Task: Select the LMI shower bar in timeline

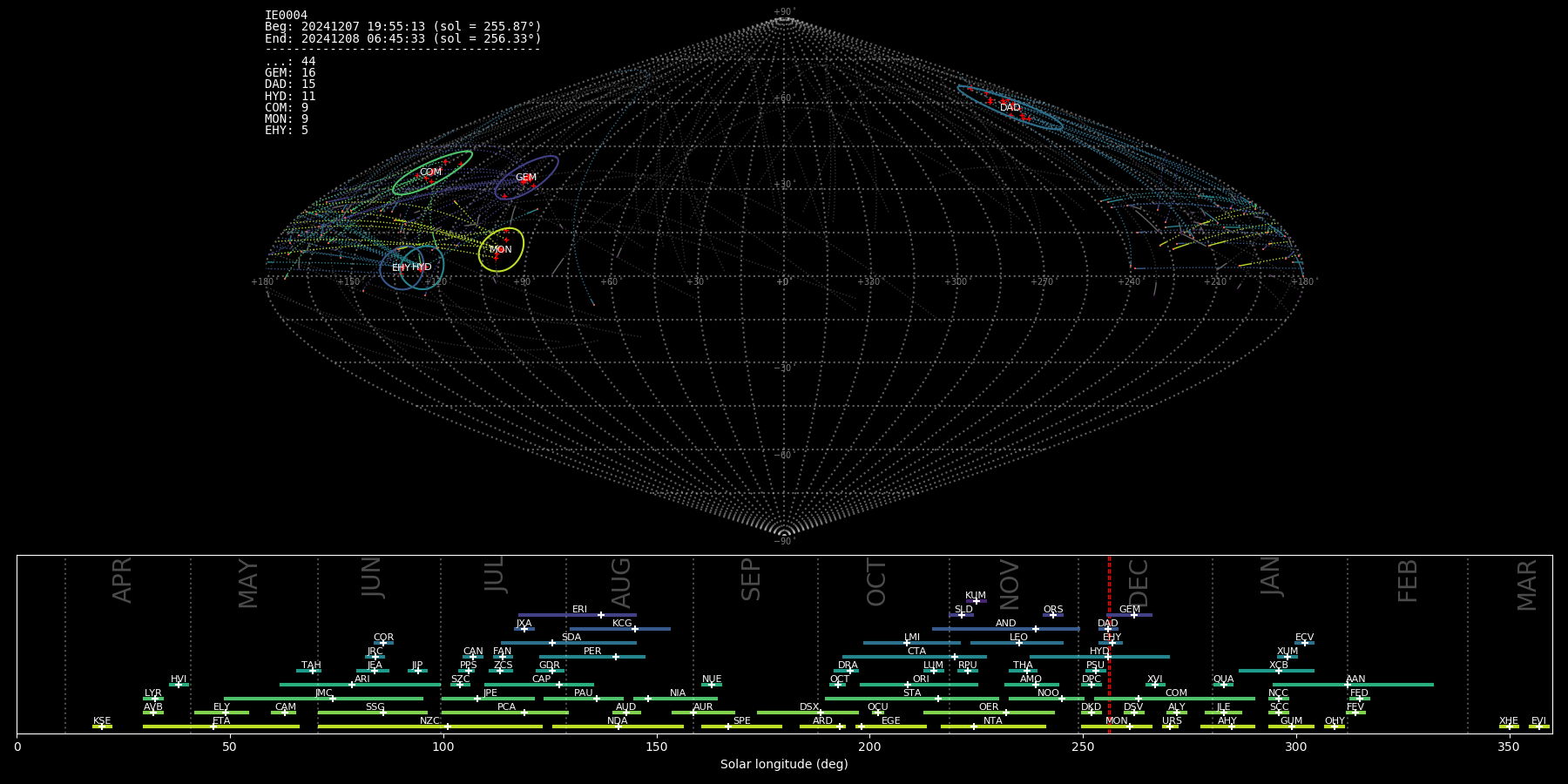Action: coord(912,643)
